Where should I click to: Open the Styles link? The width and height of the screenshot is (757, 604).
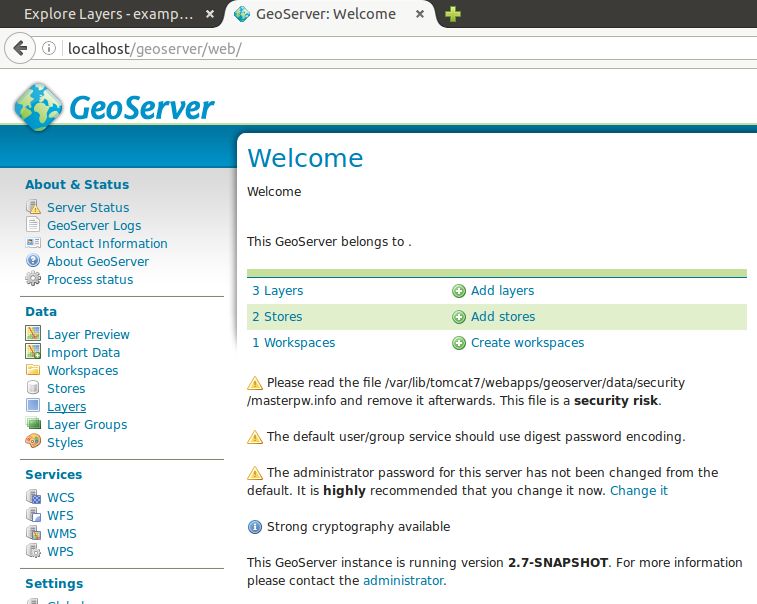coord(65,442)
